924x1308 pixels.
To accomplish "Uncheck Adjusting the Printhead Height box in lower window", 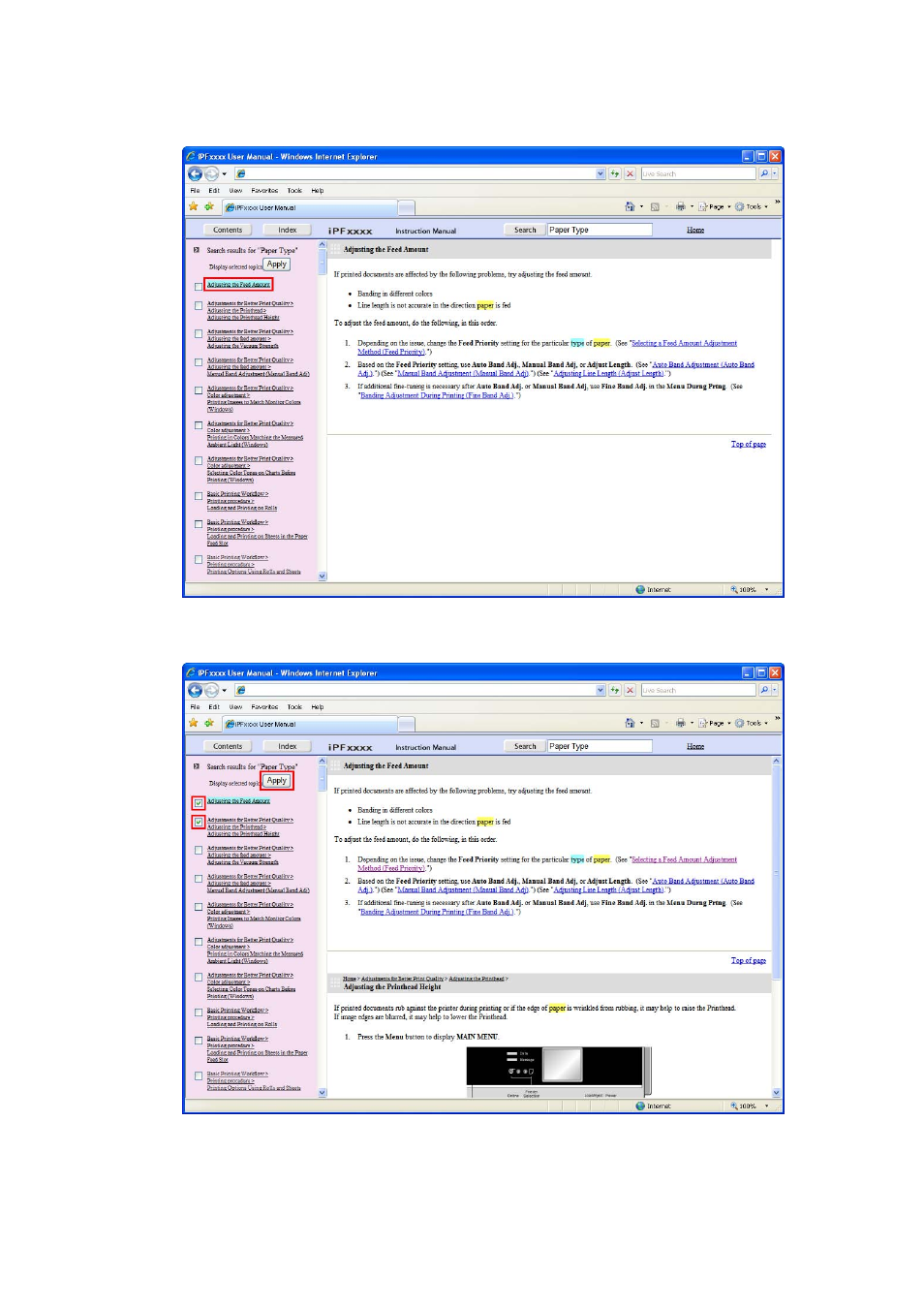I will coord(199,823).
